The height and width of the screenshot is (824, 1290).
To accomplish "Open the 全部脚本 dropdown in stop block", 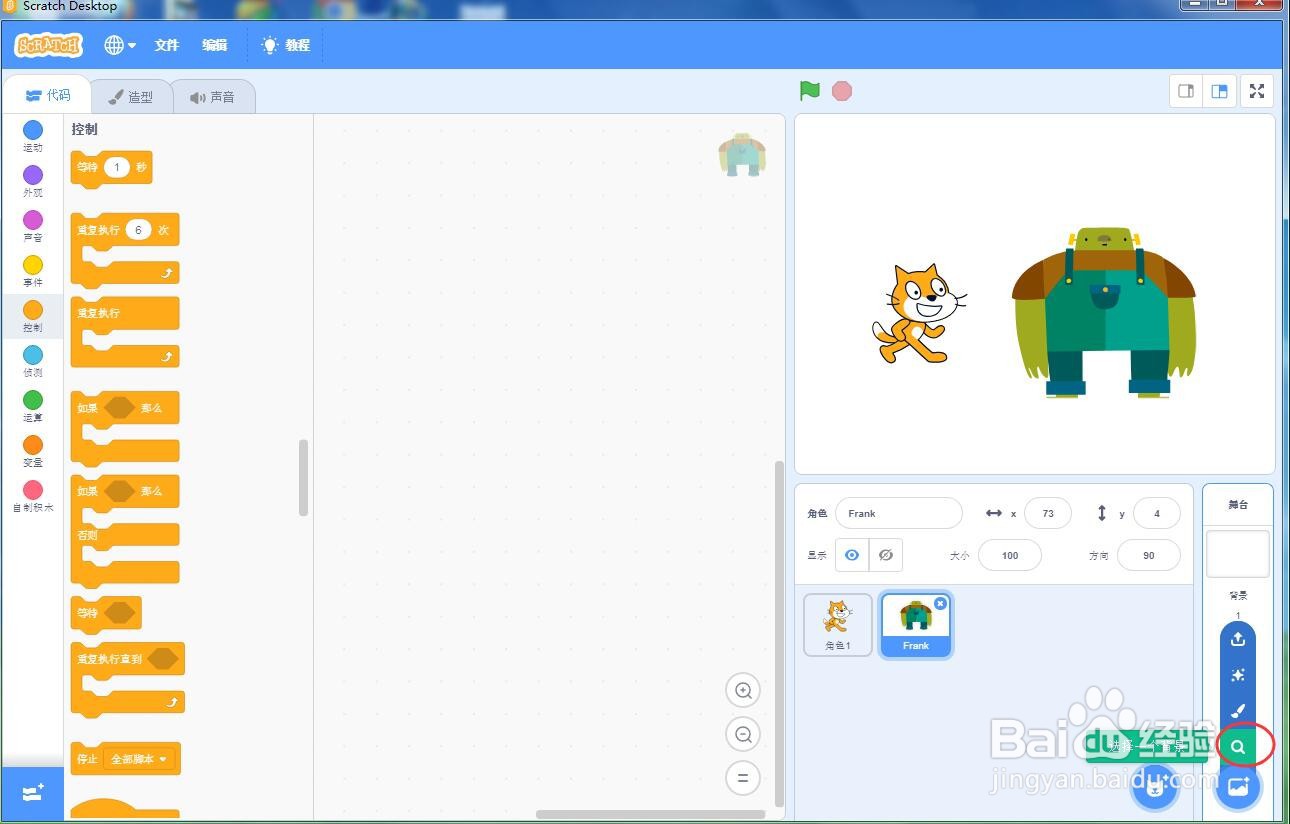I will pyautogui.click(x=139, y=759).
